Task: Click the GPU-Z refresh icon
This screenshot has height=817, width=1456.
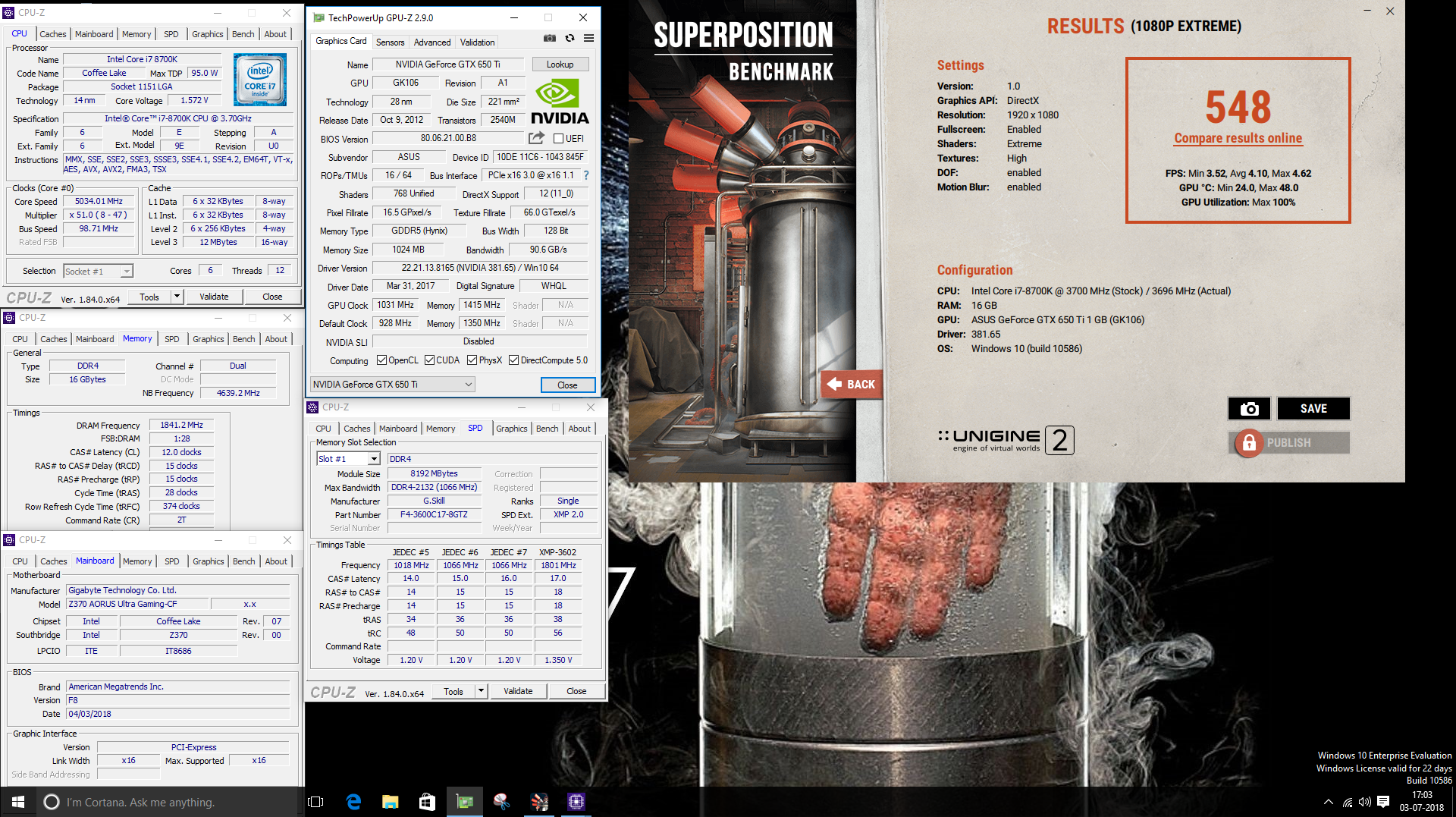Action: tap(570, 38)
